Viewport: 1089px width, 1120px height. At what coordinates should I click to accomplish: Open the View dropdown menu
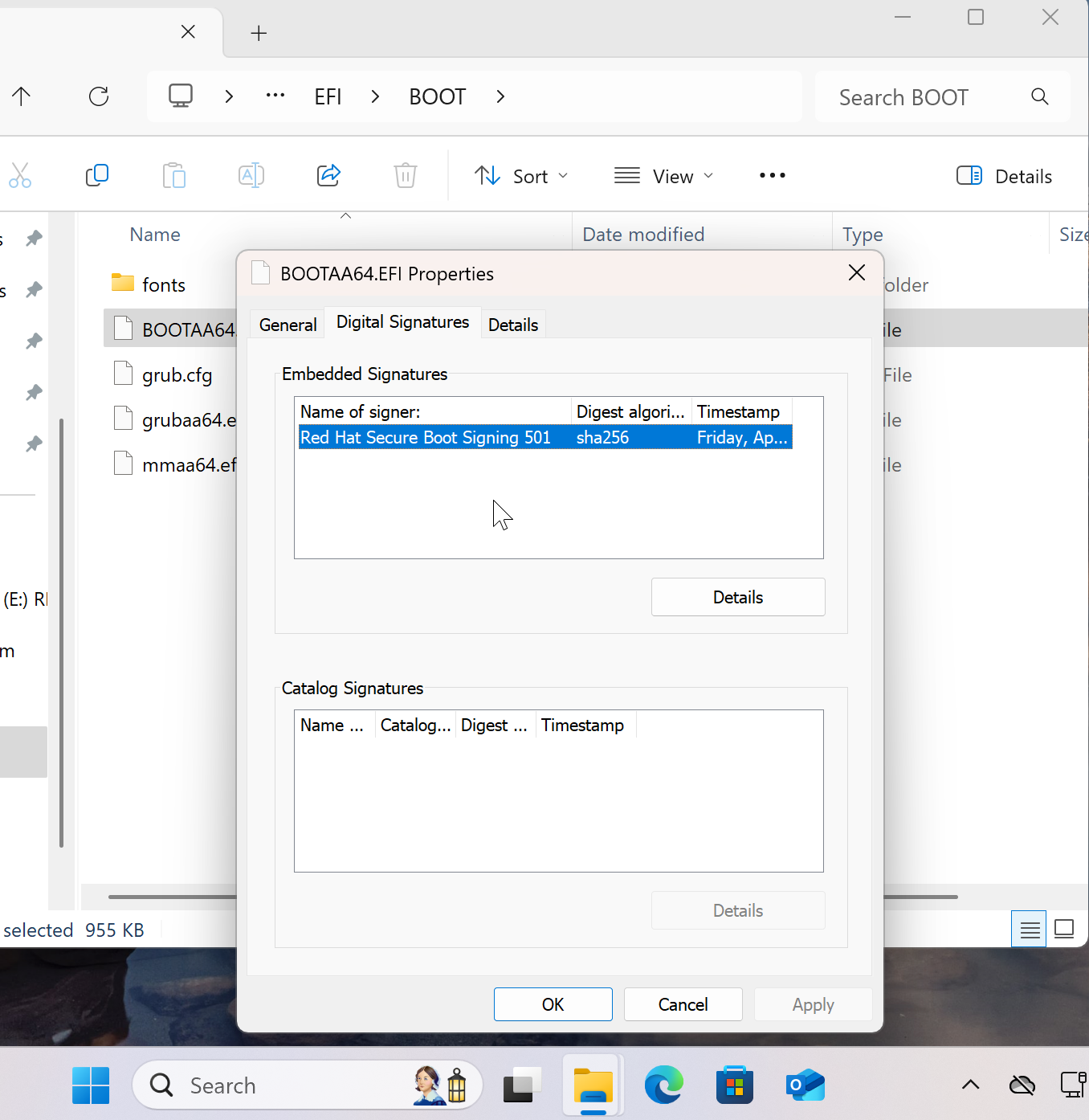(x=663, y=176)
